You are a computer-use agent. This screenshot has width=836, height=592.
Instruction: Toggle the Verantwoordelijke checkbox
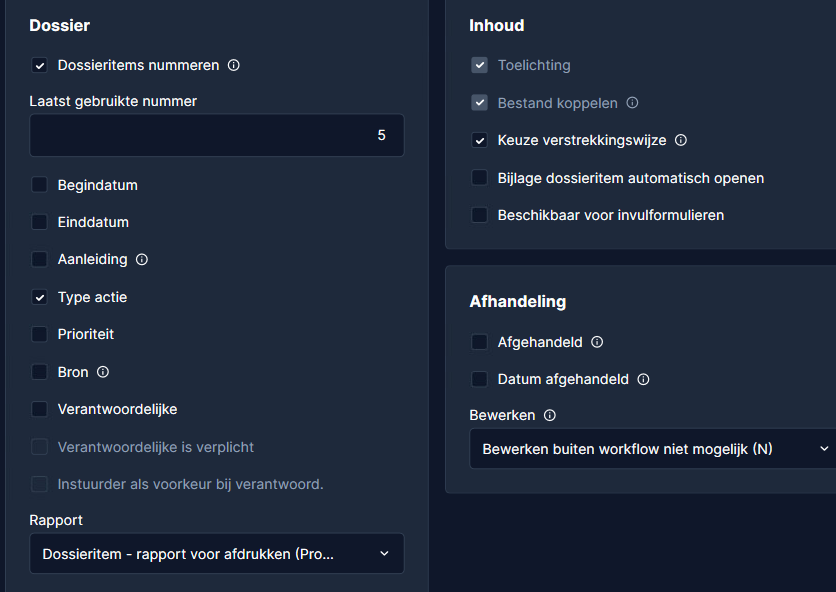tap(40, 409)
